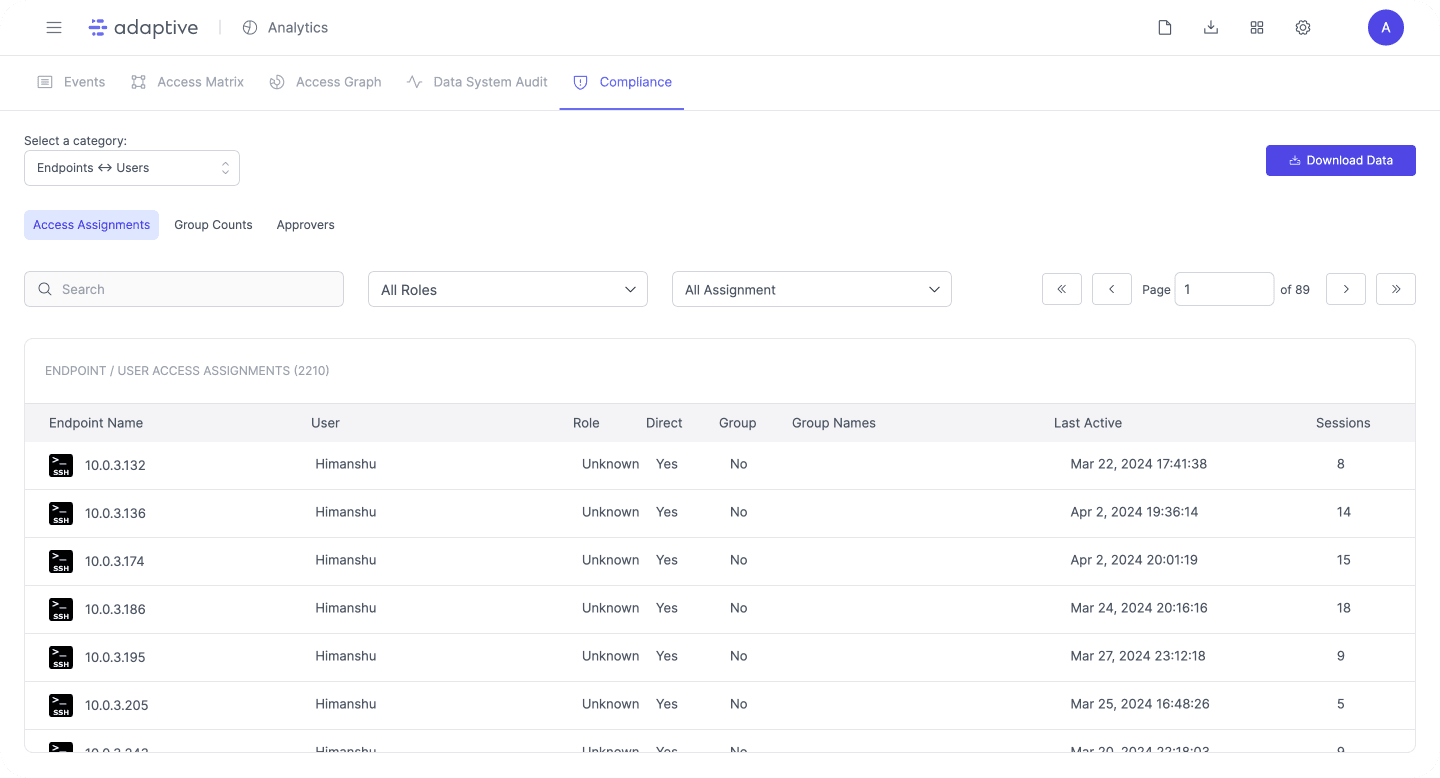
Task: Click the adaptive logo
Action: click(x=143, y=28)
